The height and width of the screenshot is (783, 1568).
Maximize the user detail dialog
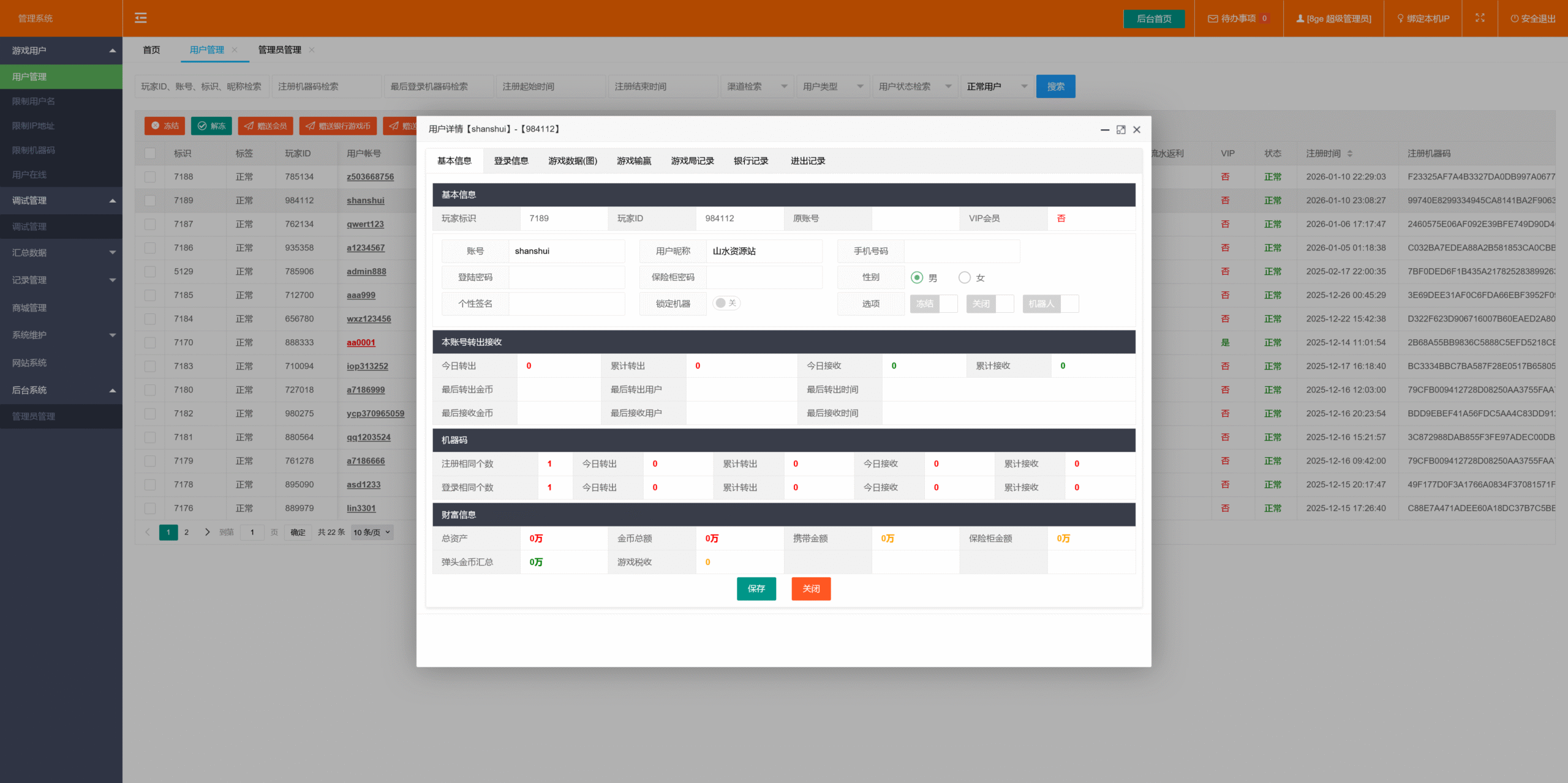point(1121,130)
